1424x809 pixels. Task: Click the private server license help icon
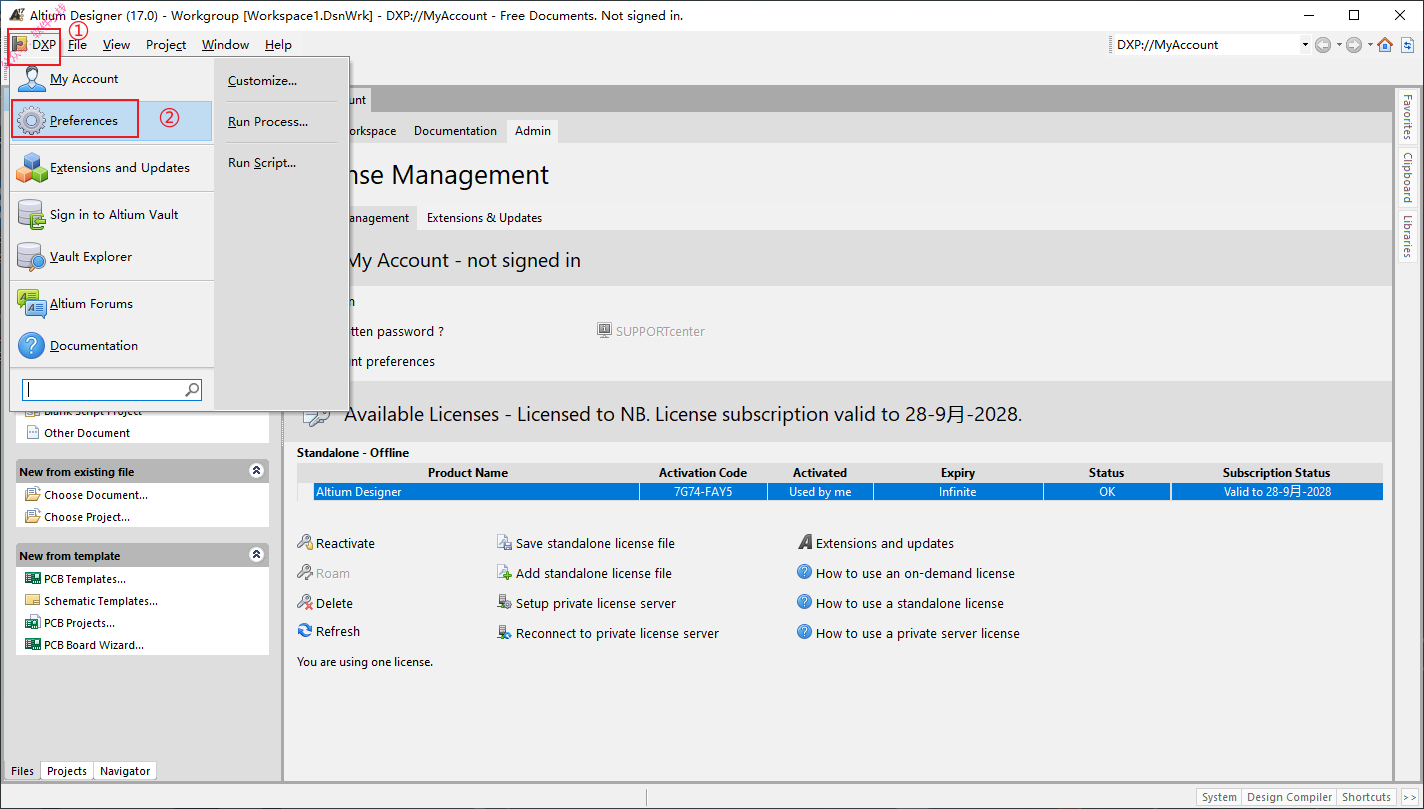coord(804,633)
